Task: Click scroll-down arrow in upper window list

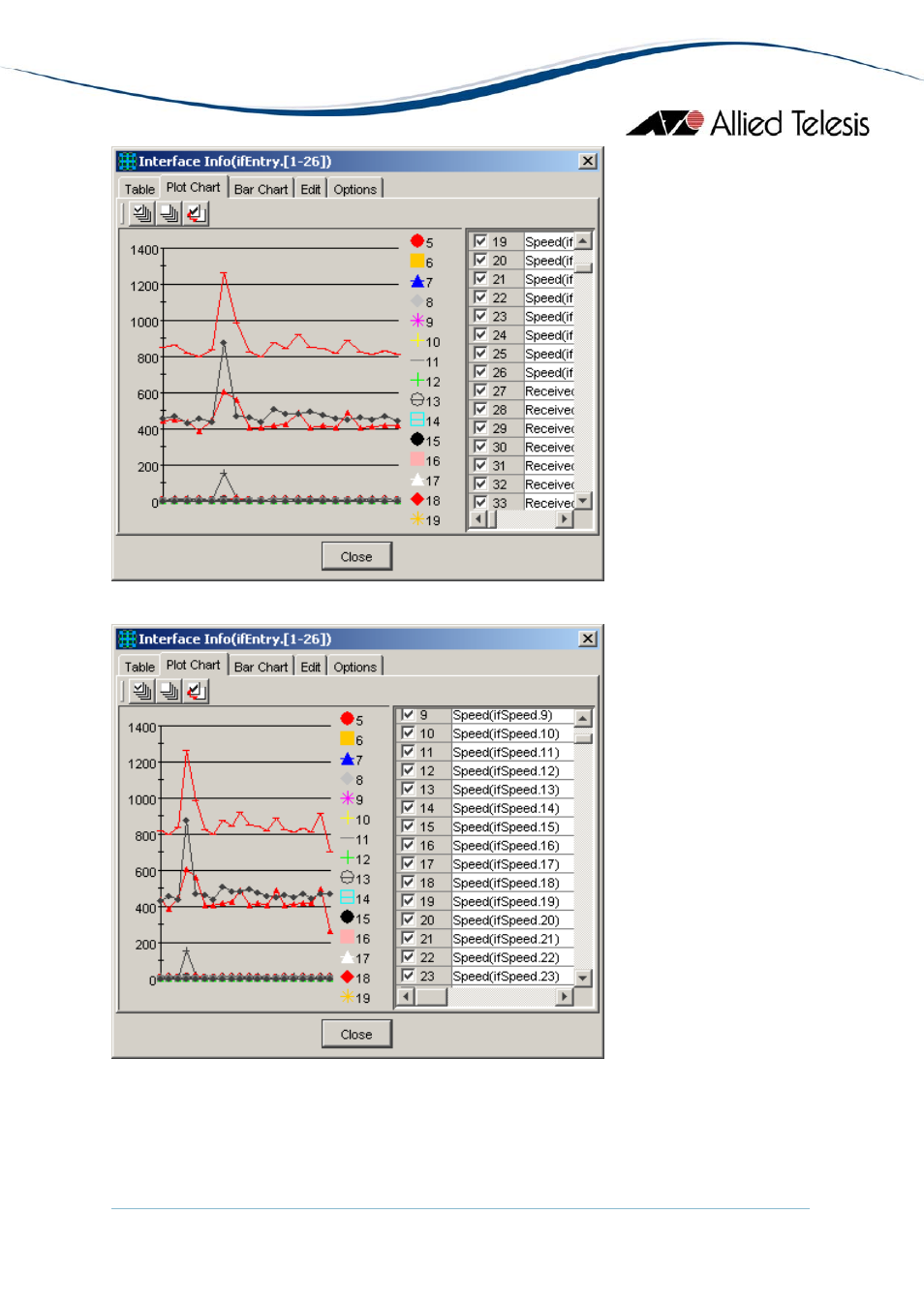Action: [583, 501]
